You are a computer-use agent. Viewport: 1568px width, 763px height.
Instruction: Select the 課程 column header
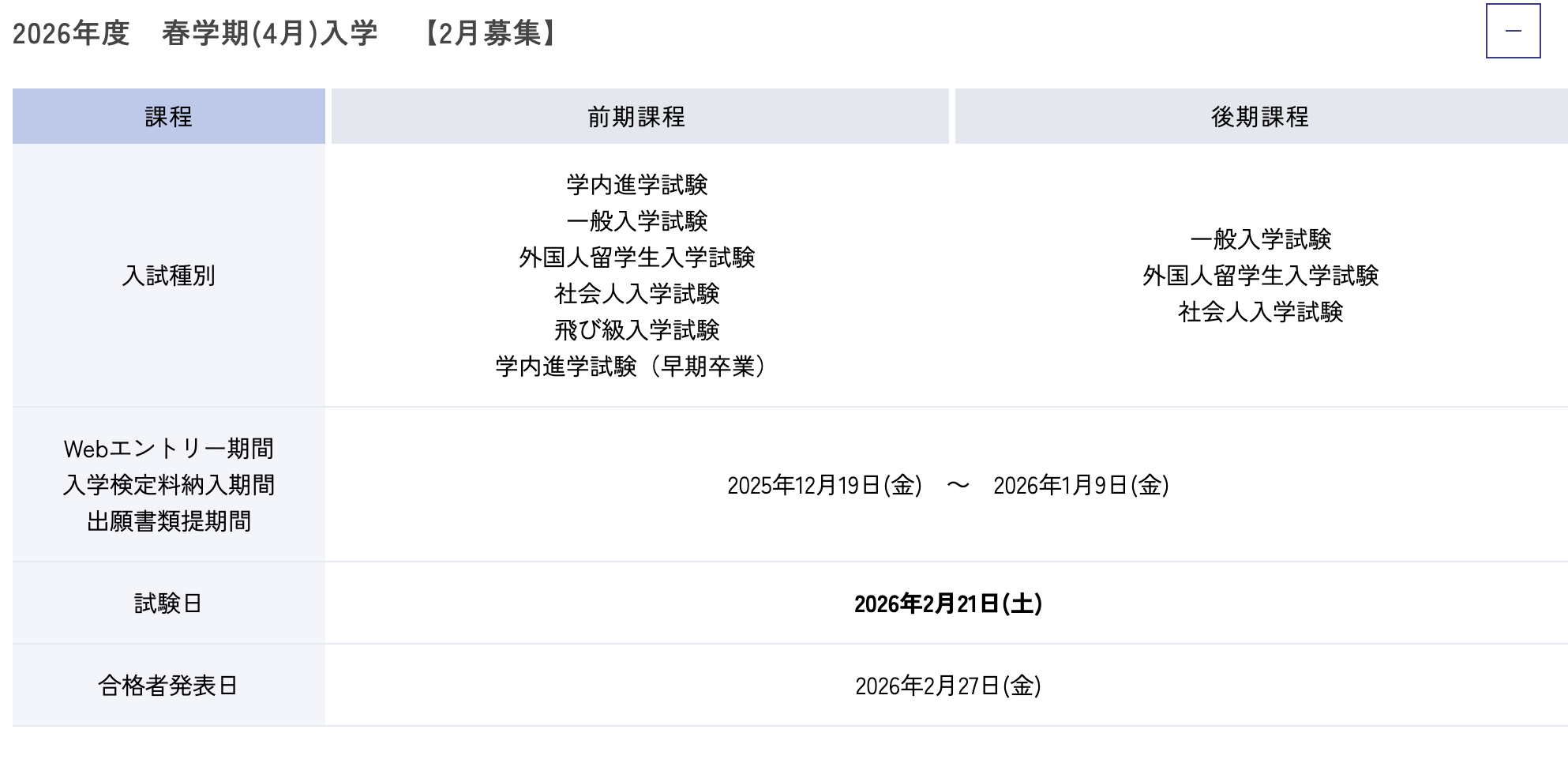pos(168,117)
